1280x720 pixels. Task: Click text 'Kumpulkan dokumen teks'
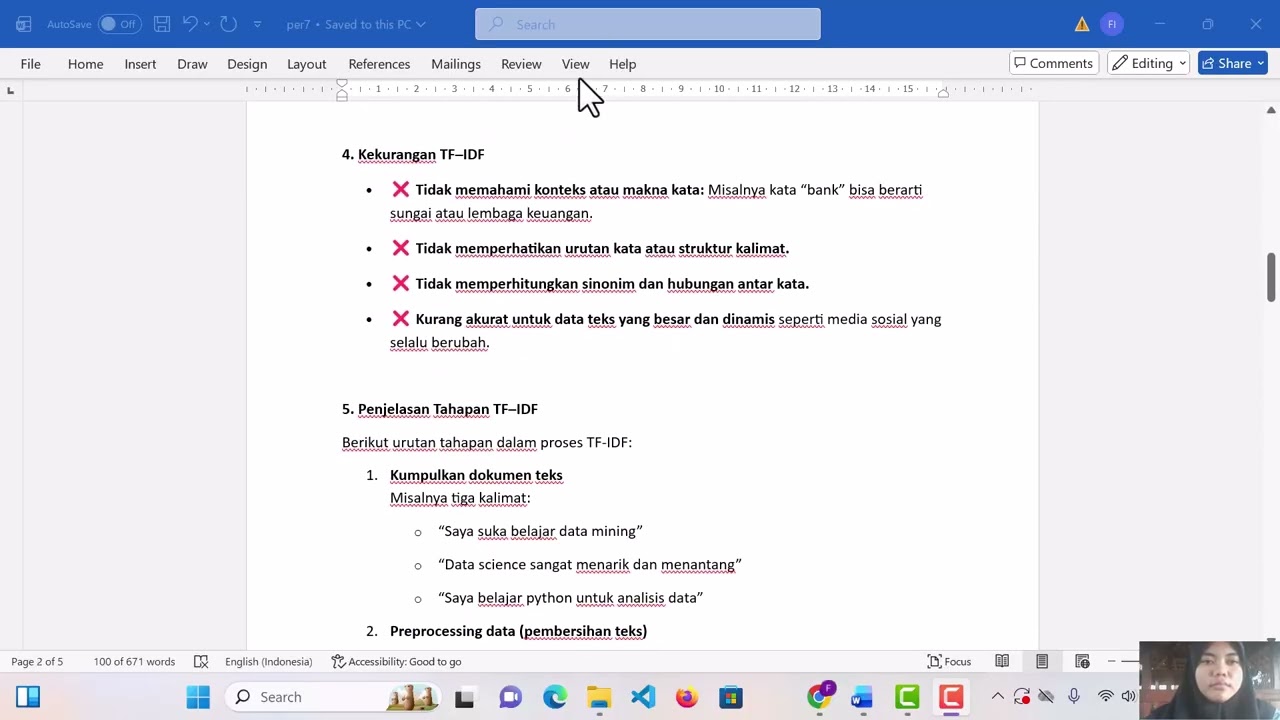point(476,475)
